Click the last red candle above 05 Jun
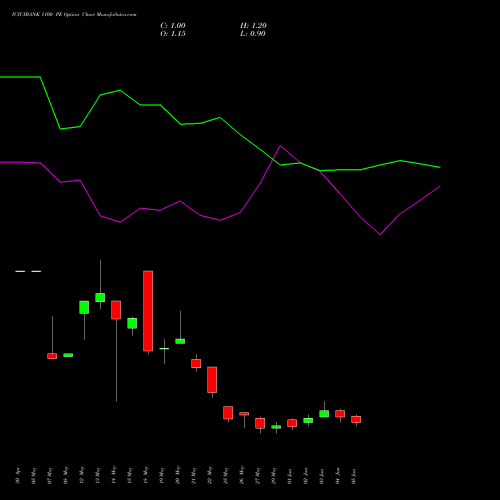The width and height of the screenshot is (500, 500). point(356,419)
